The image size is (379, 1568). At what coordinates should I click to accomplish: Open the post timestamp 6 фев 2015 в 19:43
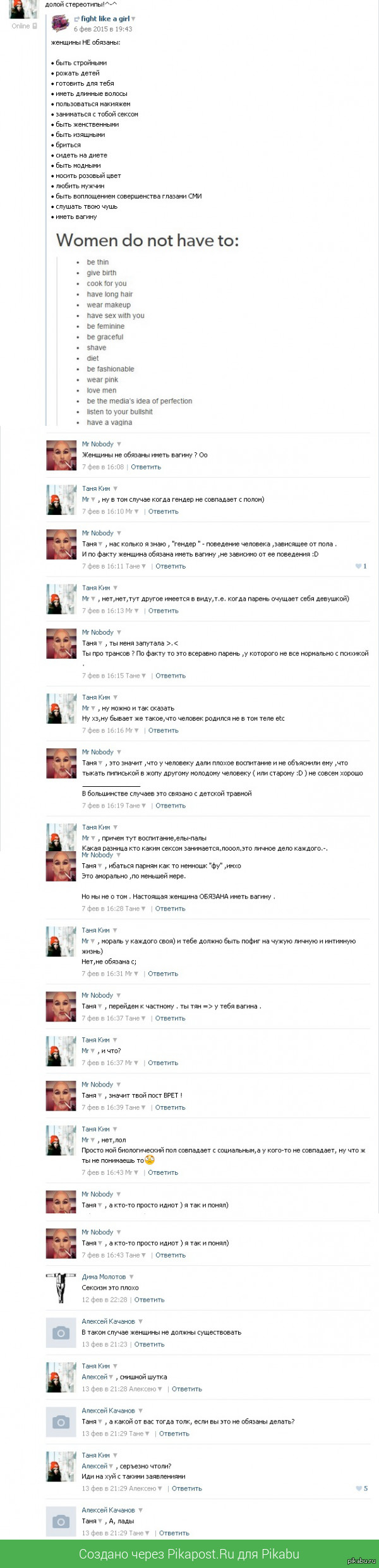(103, 29)
